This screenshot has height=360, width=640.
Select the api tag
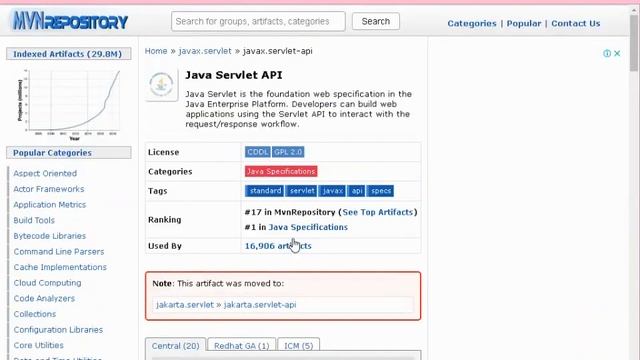(x=356, y=191)
